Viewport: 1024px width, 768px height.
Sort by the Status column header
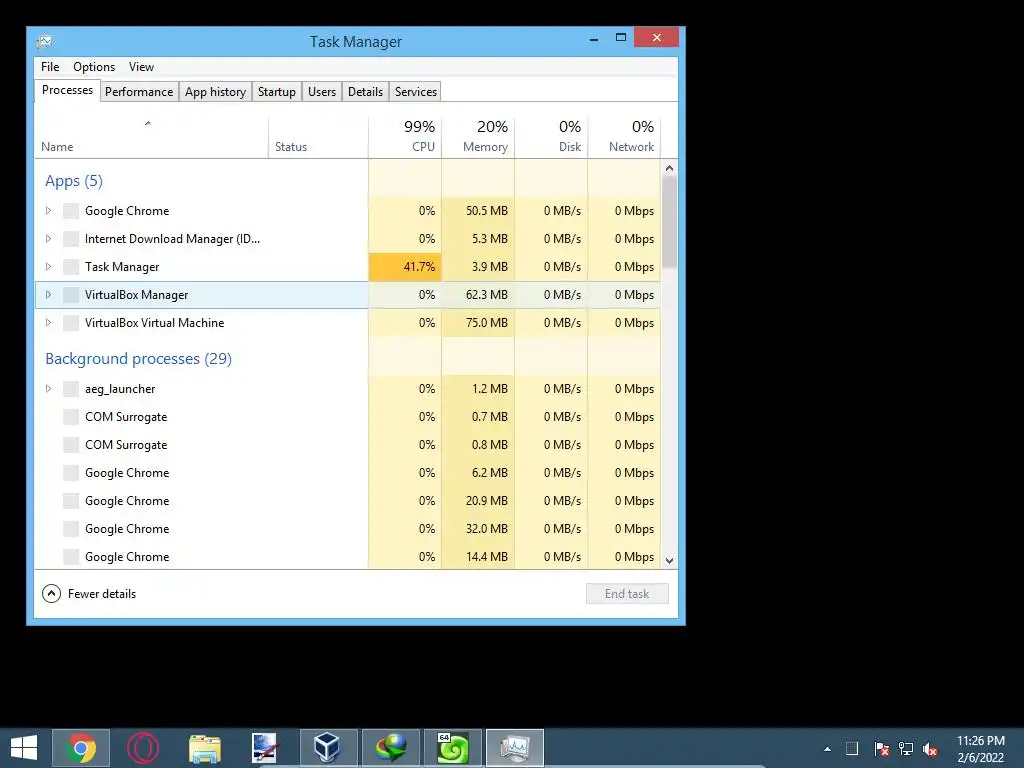(x=318, y=137)
